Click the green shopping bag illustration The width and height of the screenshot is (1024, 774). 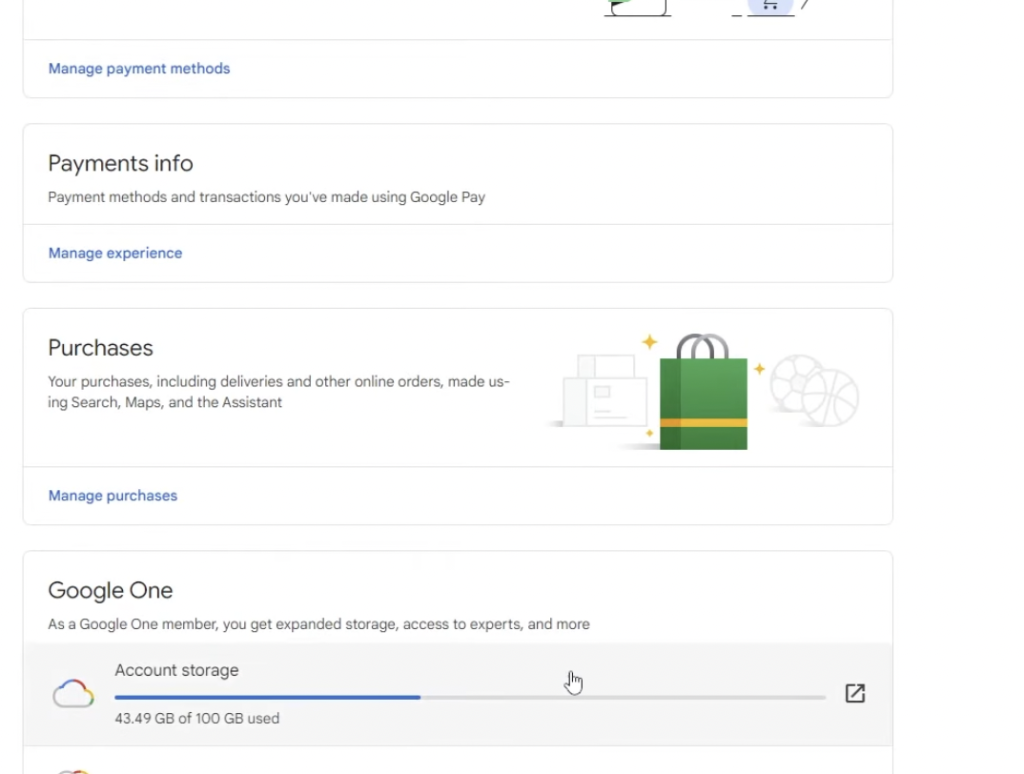(x=703, y=400)
